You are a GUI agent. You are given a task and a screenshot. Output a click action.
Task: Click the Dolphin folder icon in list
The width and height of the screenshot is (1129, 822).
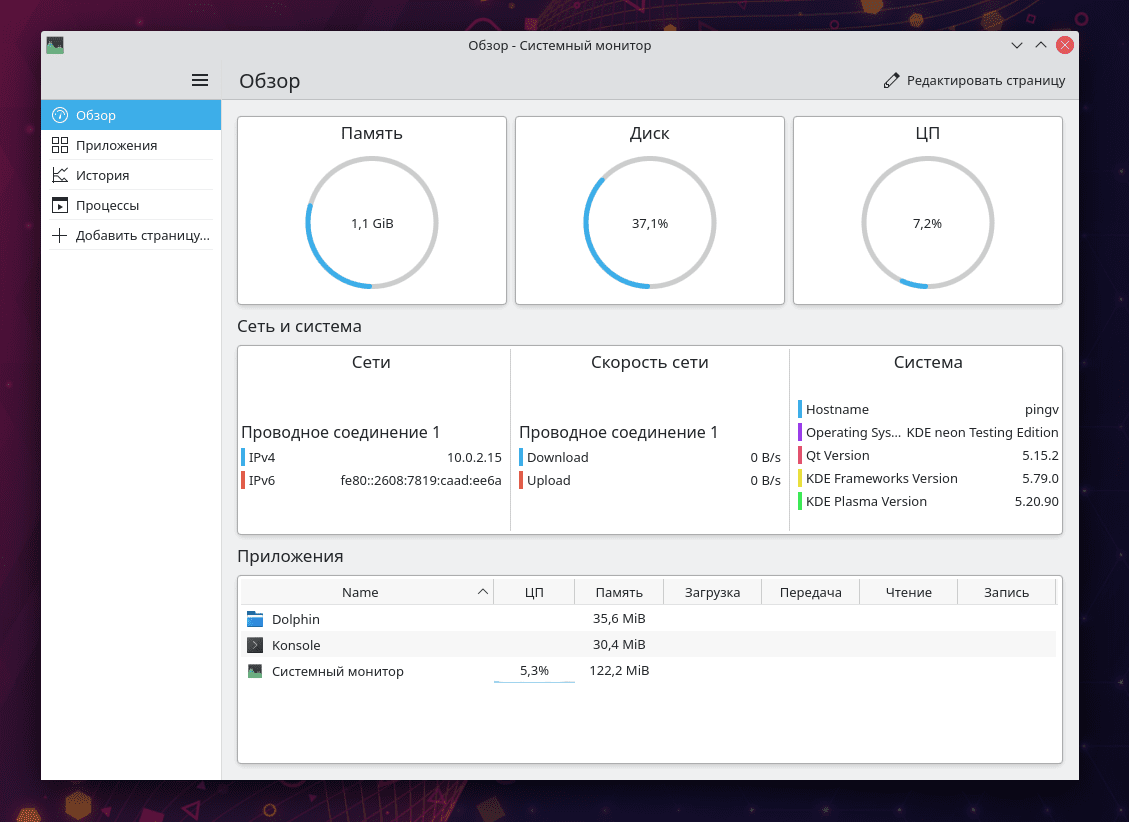pyautogui.click(x=255, y=619)
